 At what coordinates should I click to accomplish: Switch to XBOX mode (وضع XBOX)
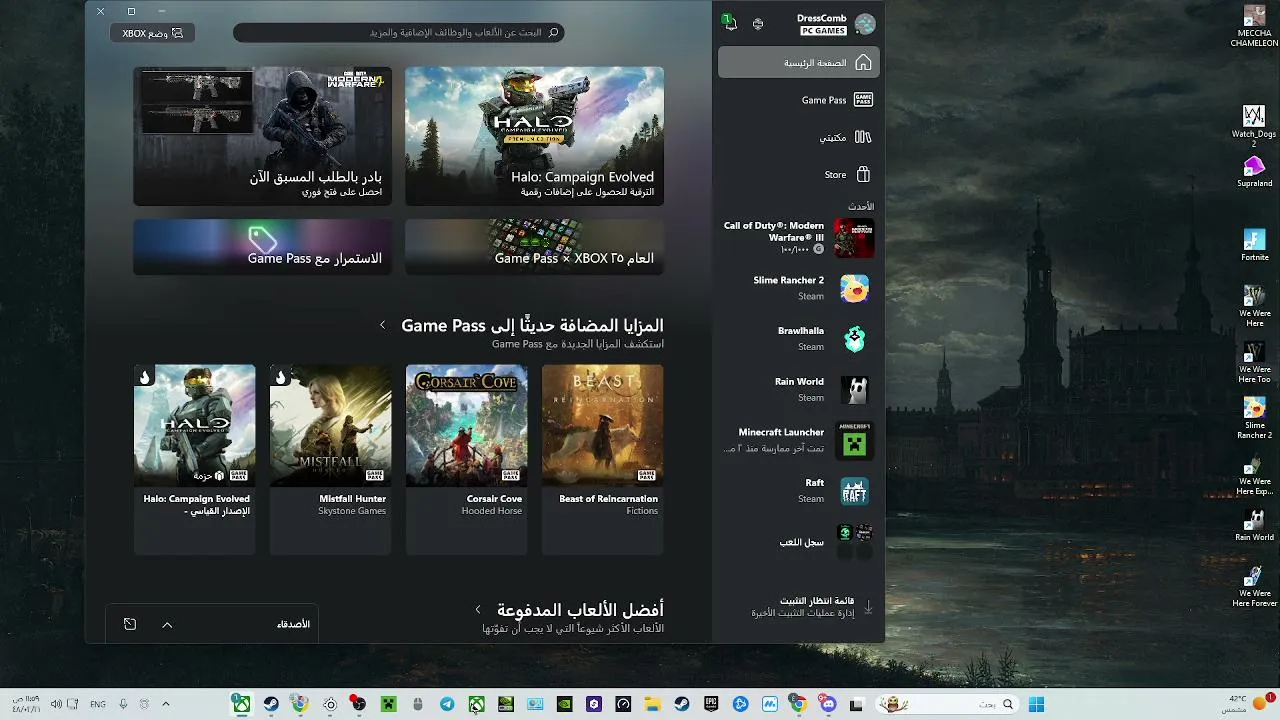coord(152,33)
